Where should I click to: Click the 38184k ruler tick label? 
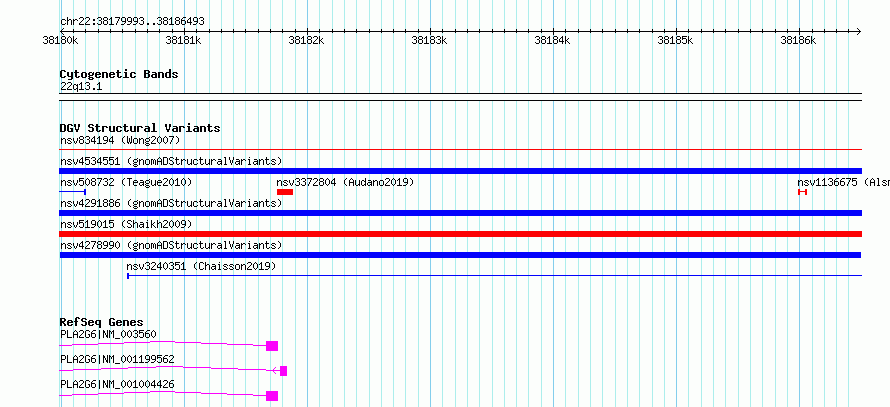553,40
